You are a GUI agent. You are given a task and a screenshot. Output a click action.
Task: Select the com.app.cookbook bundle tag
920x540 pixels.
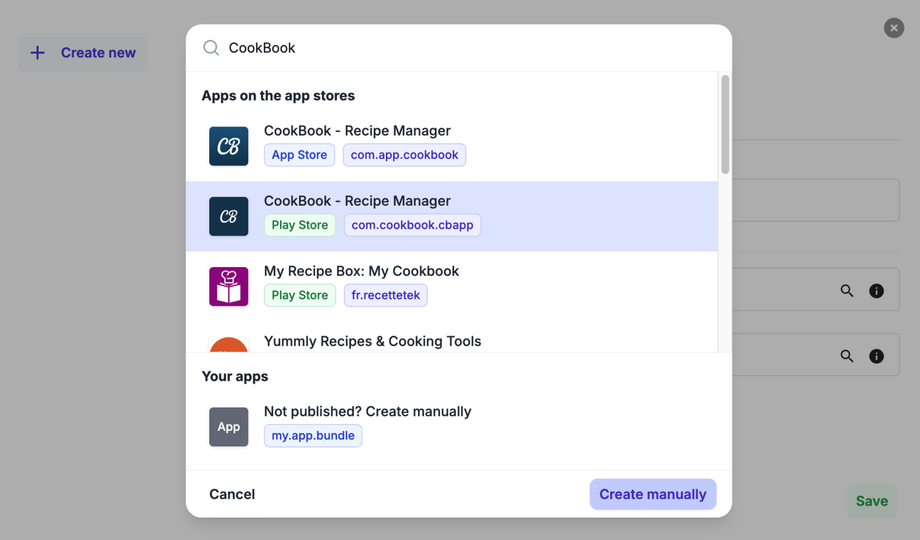click(404, 155)
